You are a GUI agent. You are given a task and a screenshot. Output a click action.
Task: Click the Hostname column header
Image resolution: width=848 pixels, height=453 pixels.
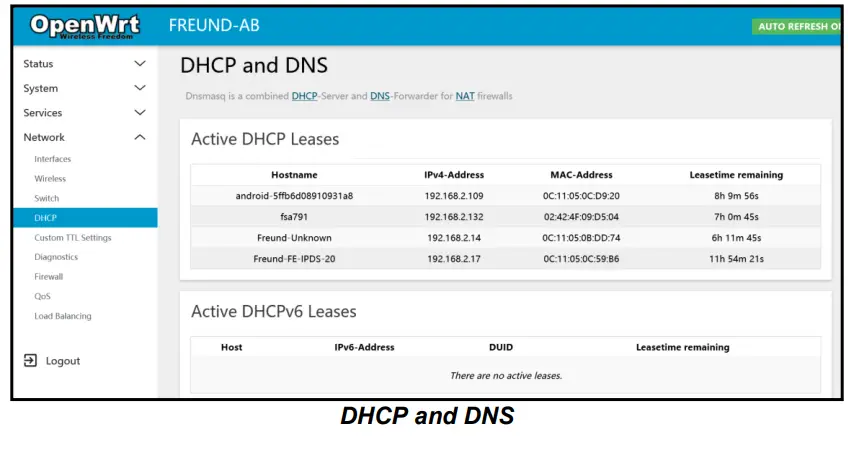tap(294, 175)
